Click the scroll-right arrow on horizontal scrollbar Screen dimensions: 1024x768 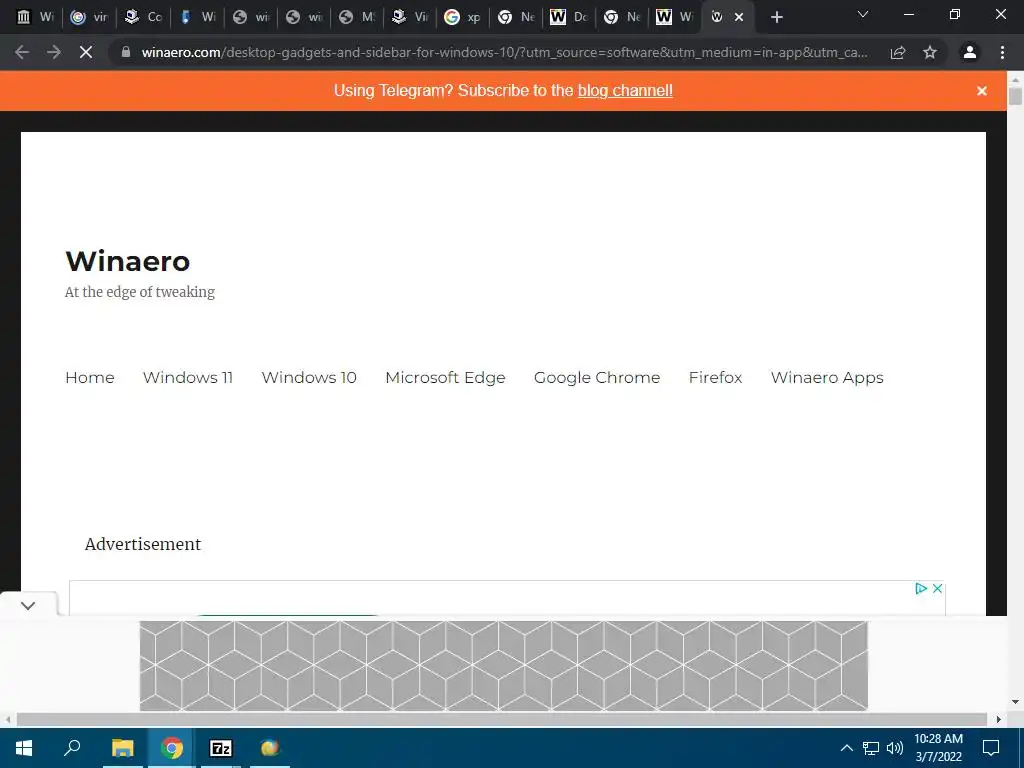tap(998, 719)
